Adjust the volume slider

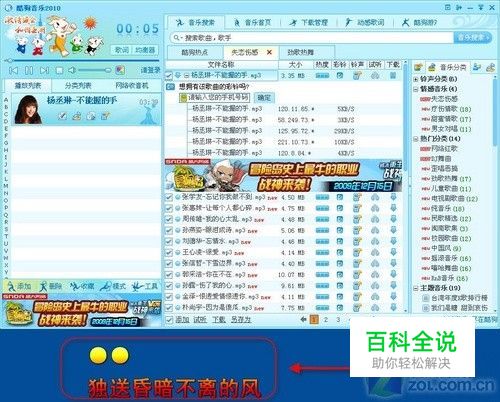94,70
